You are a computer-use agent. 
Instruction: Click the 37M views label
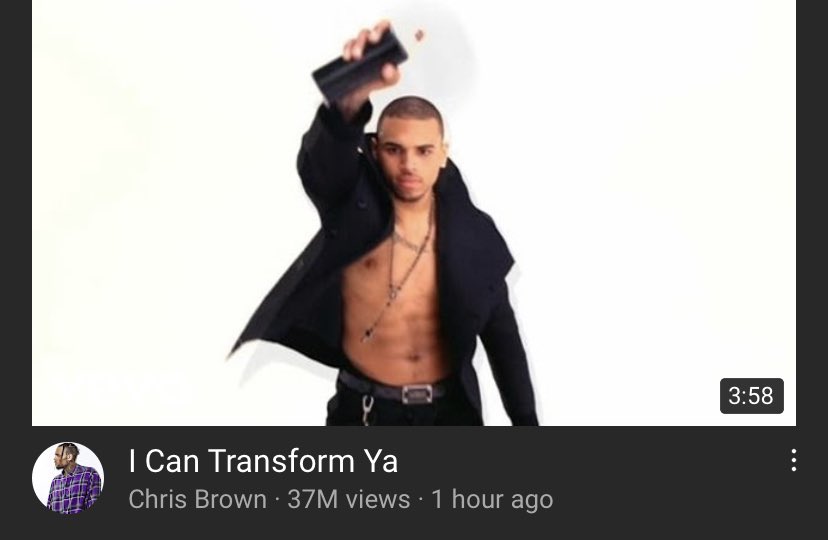[349, 499]
